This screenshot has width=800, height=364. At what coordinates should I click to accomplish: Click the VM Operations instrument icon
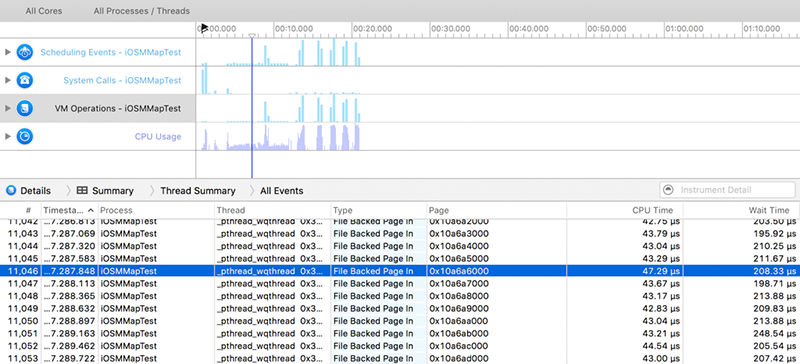24,108
